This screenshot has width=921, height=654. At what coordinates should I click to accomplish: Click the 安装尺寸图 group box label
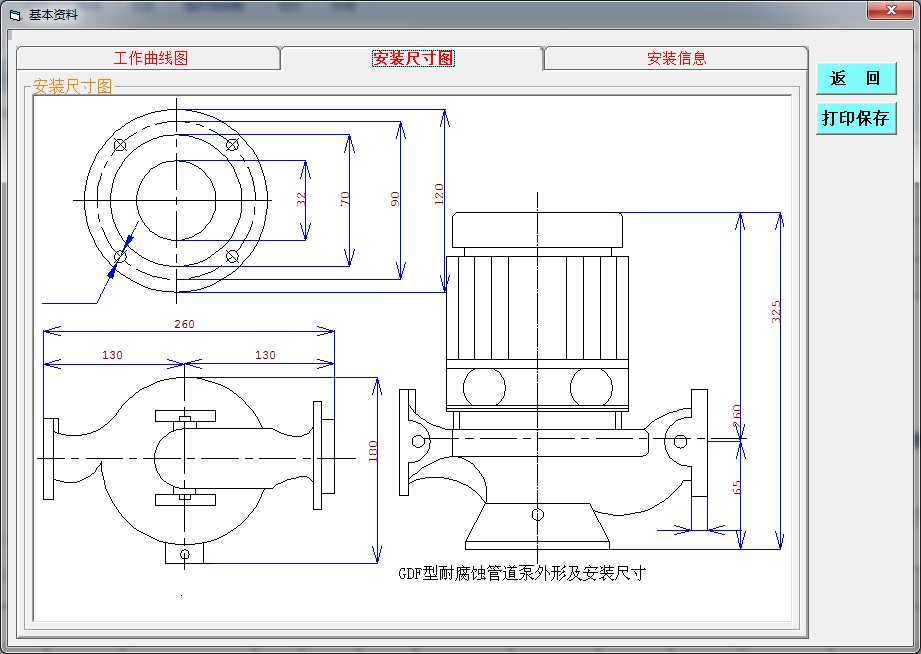click(x=72, y=86)
